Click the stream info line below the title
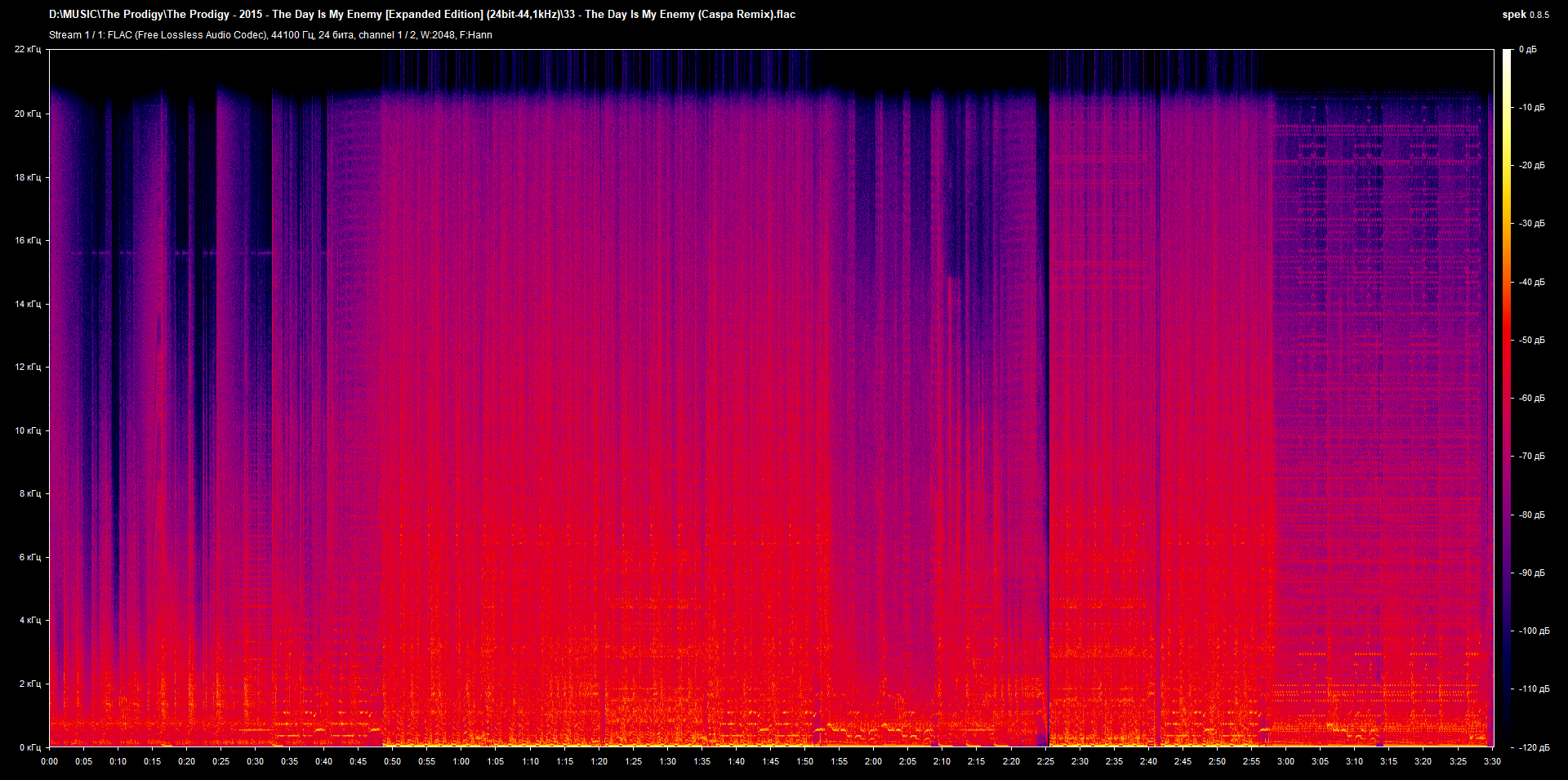The image size is (1568, 780). tap(270, 35)
